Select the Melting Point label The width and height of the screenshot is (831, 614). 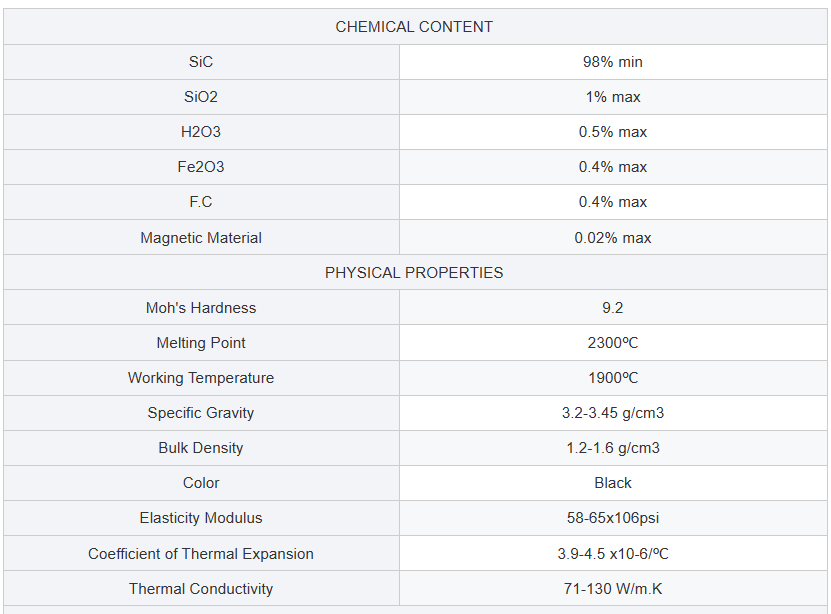201,343
